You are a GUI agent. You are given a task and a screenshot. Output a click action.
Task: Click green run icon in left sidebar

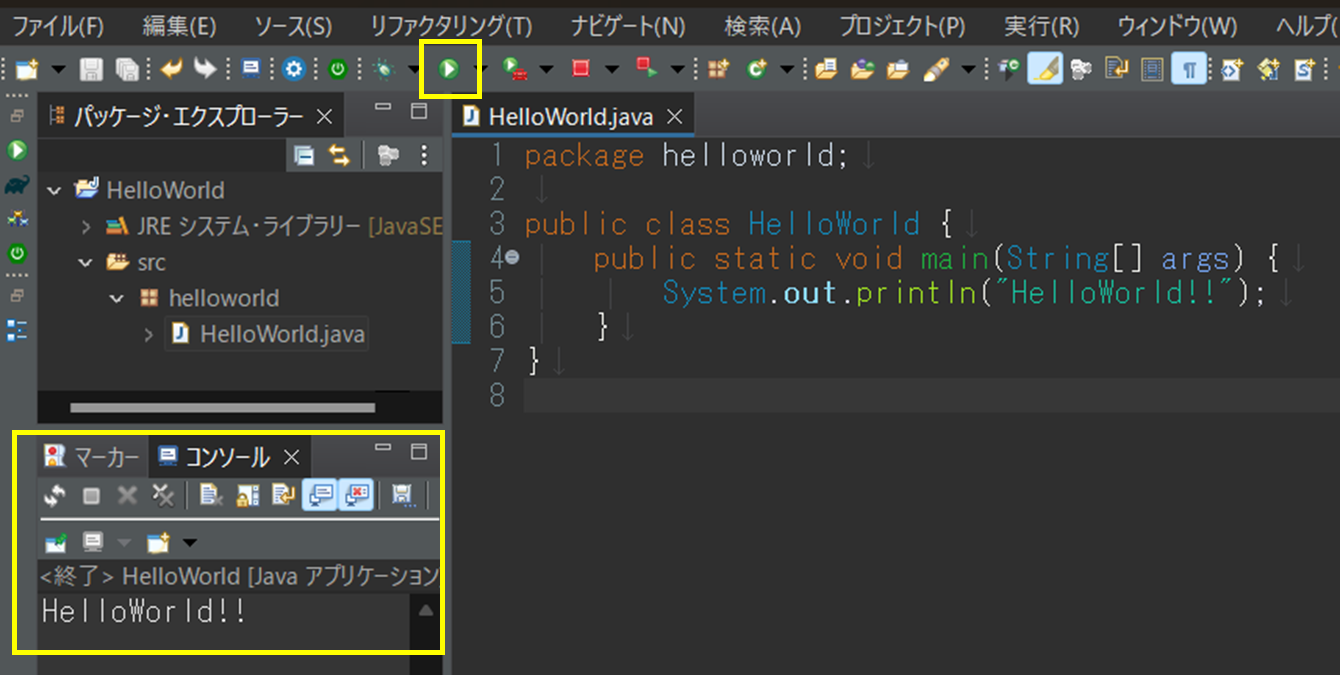click(x=17, y=150)
